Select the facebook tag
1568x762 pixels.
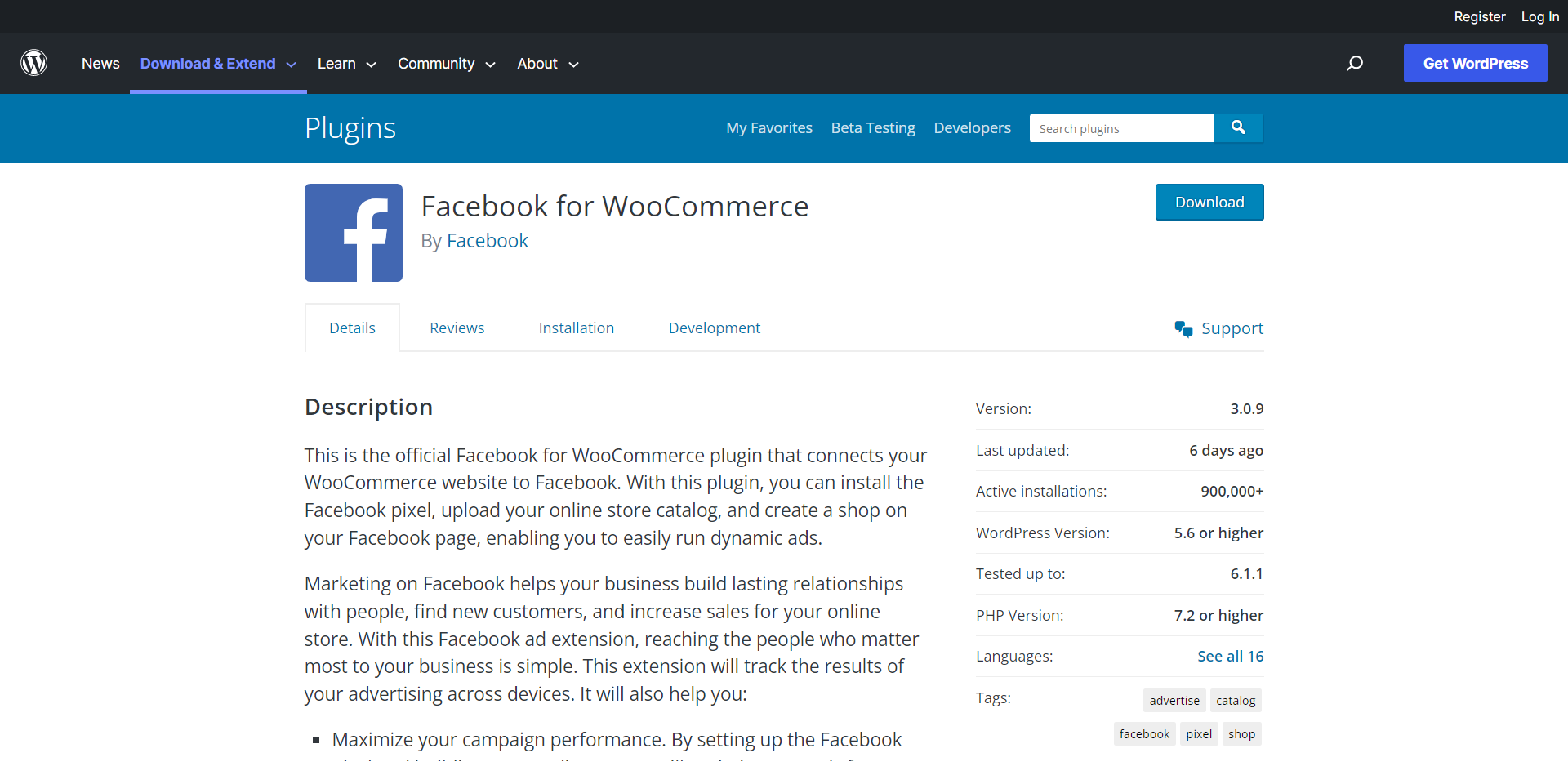click(1144, 733)
